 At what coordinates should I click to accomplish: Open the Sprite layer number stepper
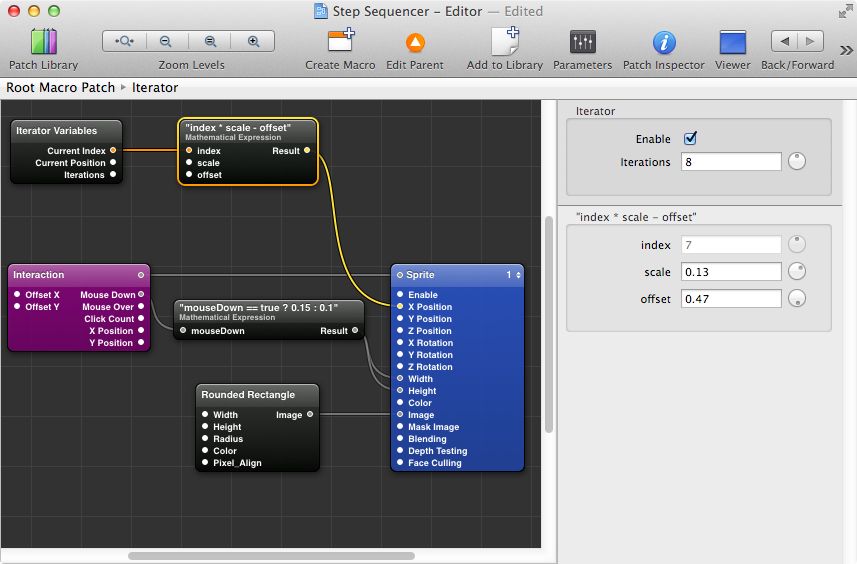coord(518,275)
